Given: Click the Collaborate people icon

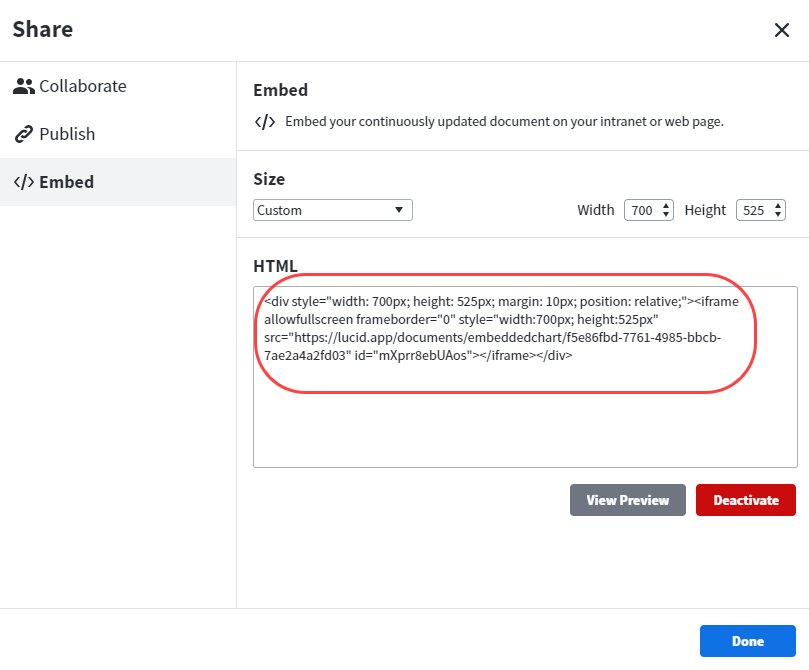Looking at the screenshot, I should click(24, 86).
